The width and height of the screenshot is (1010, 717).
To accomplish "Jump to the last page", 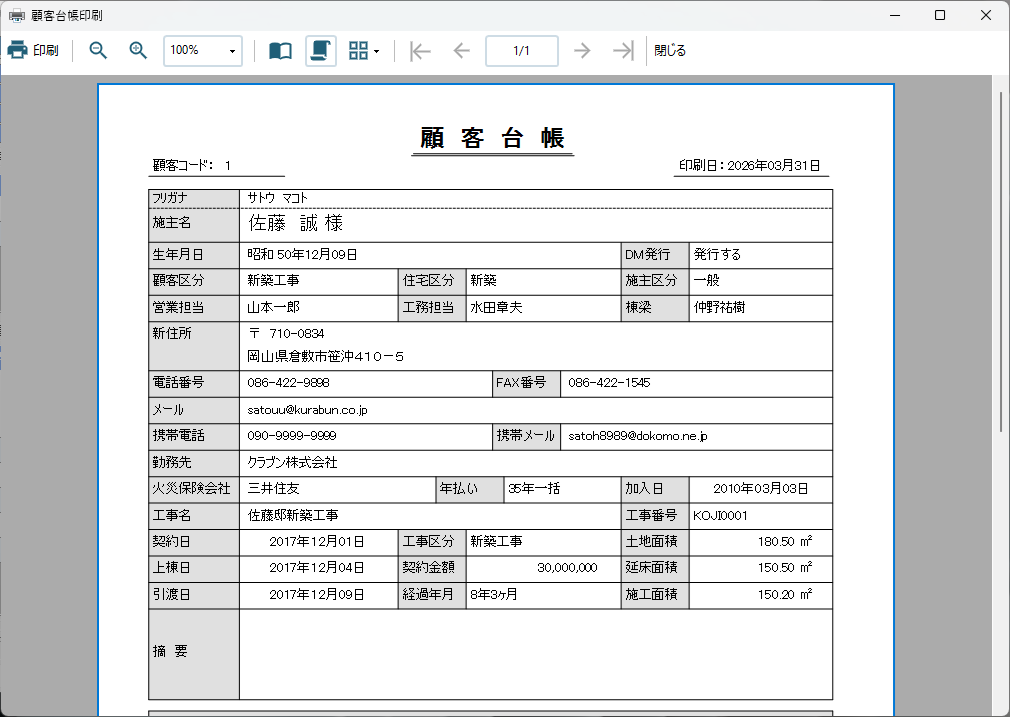I will (x=623, y=50).
